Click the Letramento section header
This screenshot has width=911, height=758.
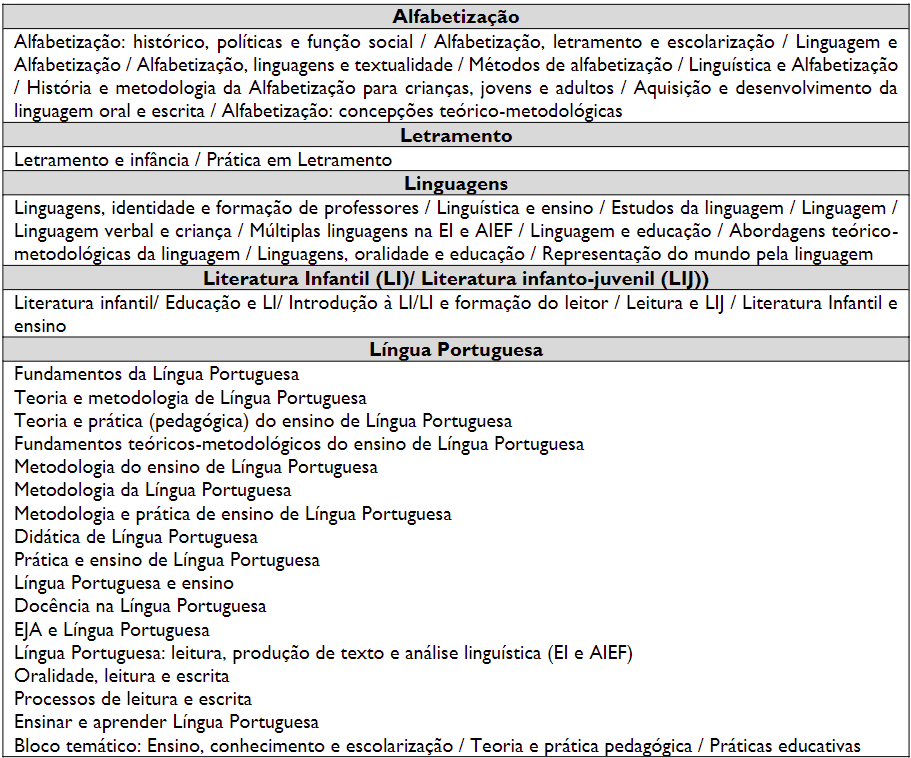point(455,135)
